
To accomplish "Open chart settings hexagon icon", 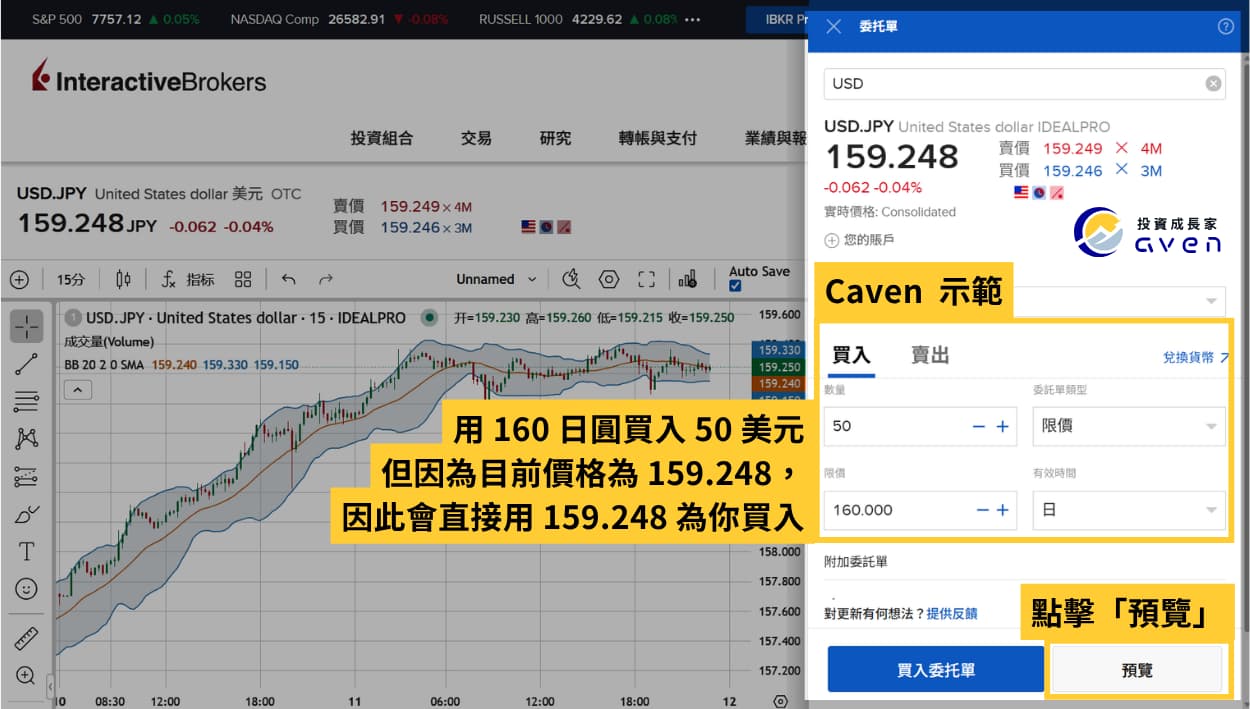I will tap(609, 280).
